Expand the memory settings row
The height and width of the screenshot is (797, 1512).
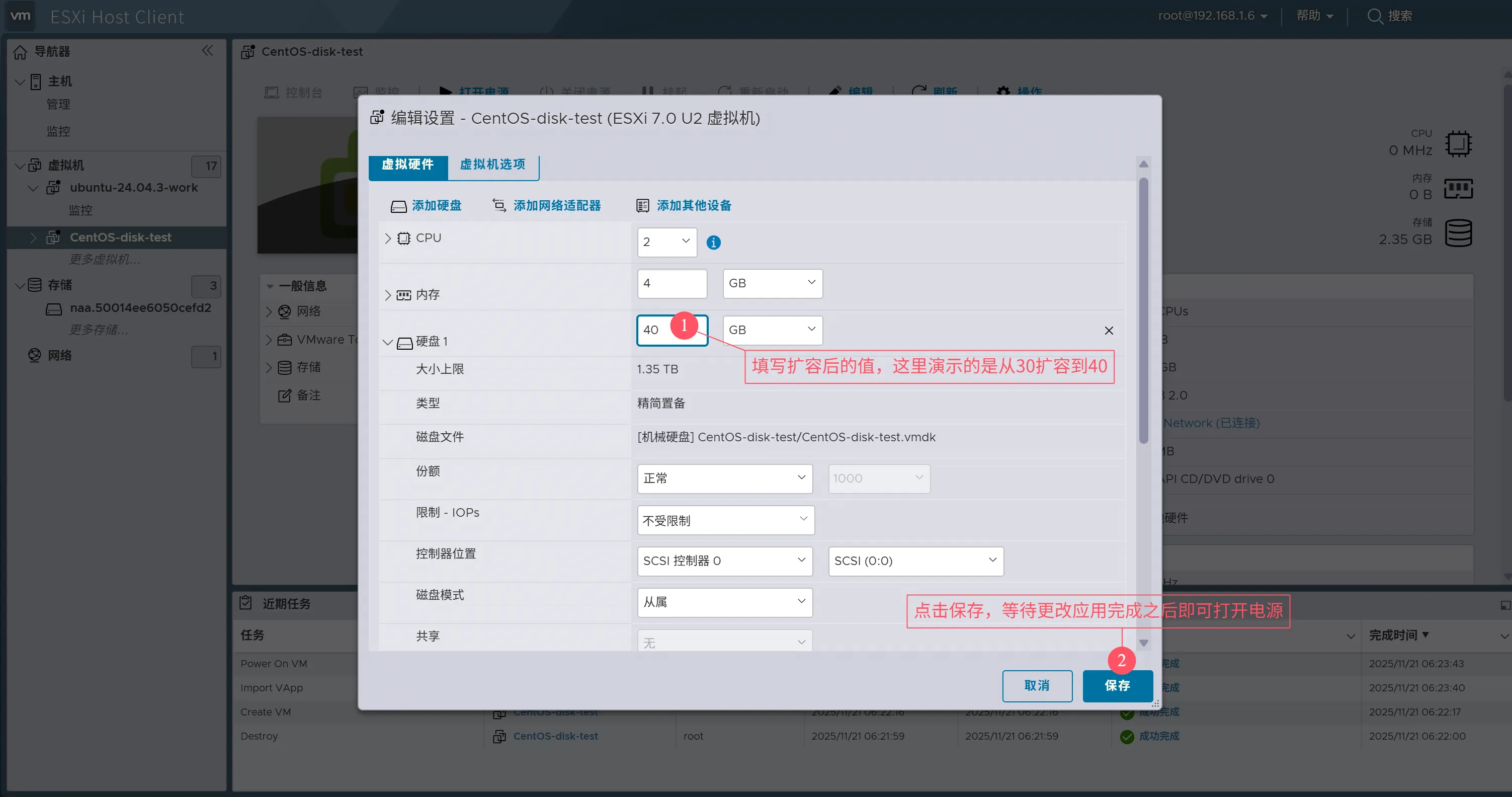387,295
